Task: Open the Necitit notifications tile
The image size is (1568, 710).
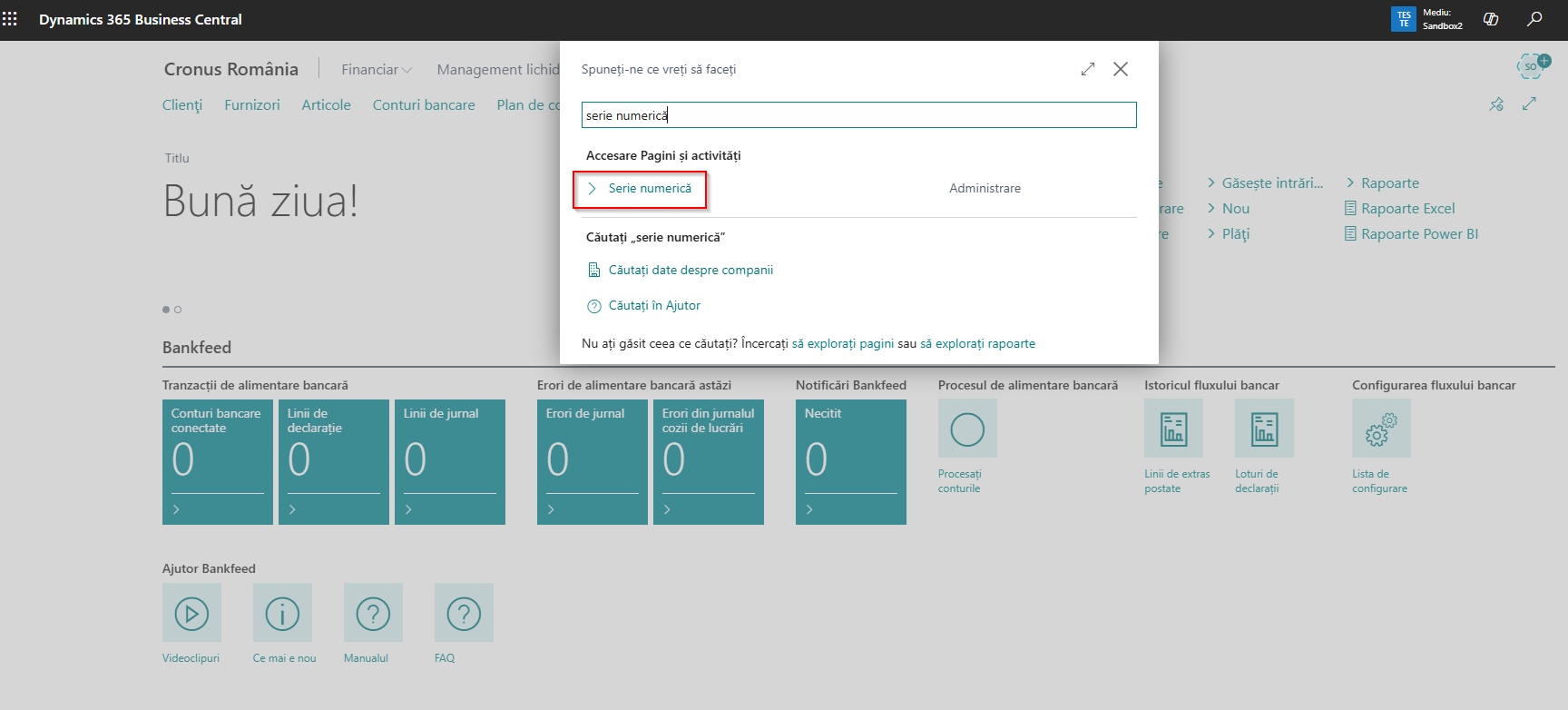Action: click(851, 462)
